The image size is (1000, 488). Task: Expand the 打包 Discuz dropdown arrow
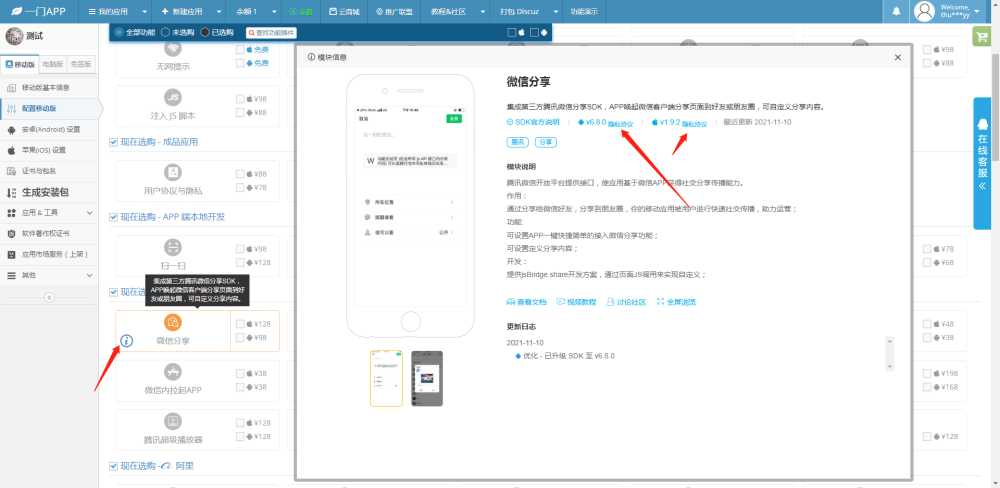[555, 11]
